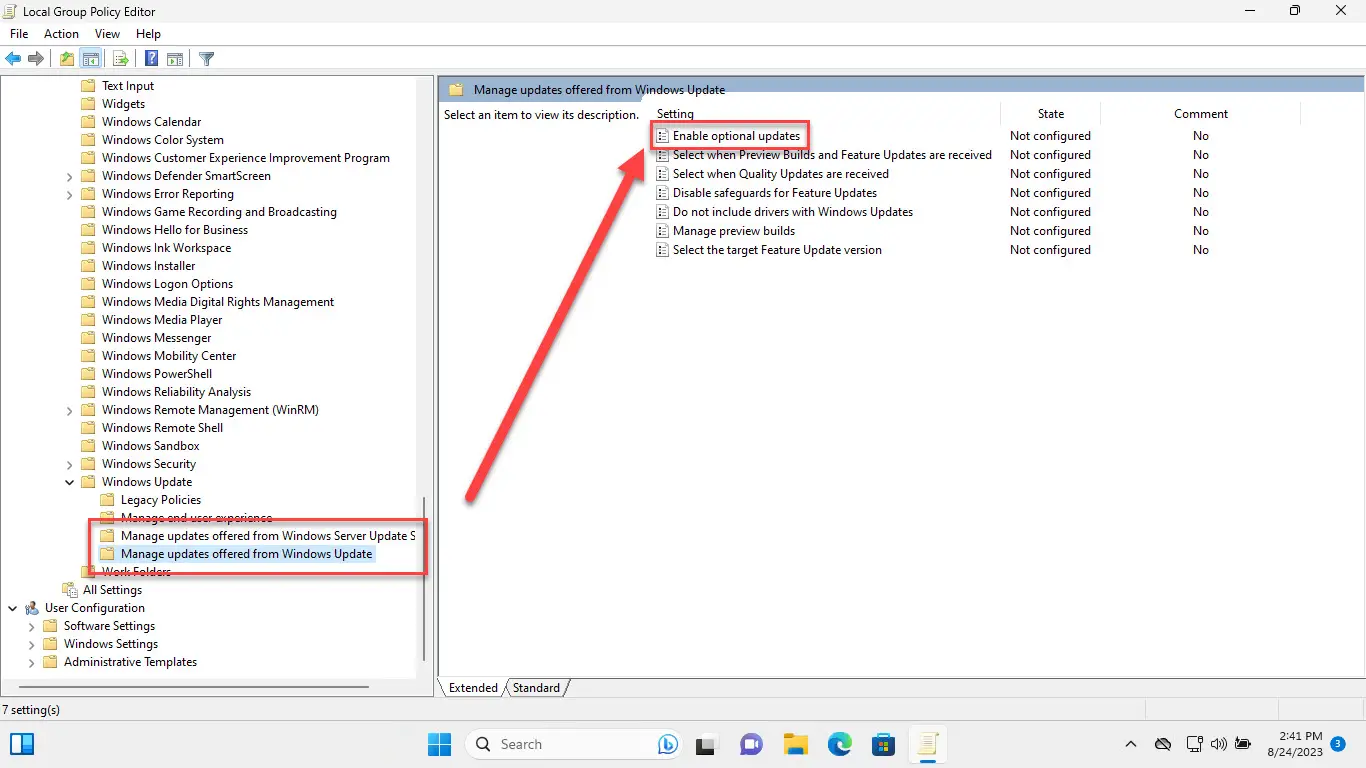Screen dimensions: 1366x768
Task: Open the View menu
Action: pyautogui.click(x=107, y=34)
